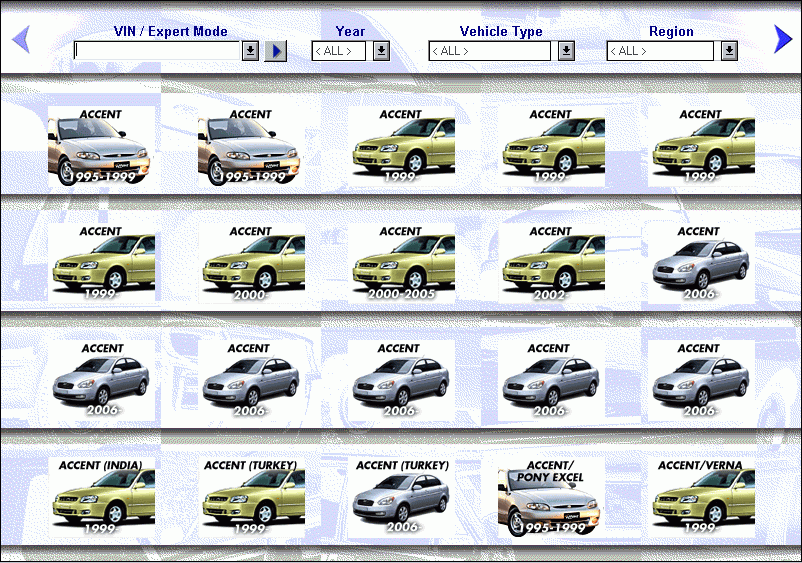Screen dimensions: 802x563
Task: Click the Year '< ALL >' selection box
Action: tap(339, 51)
